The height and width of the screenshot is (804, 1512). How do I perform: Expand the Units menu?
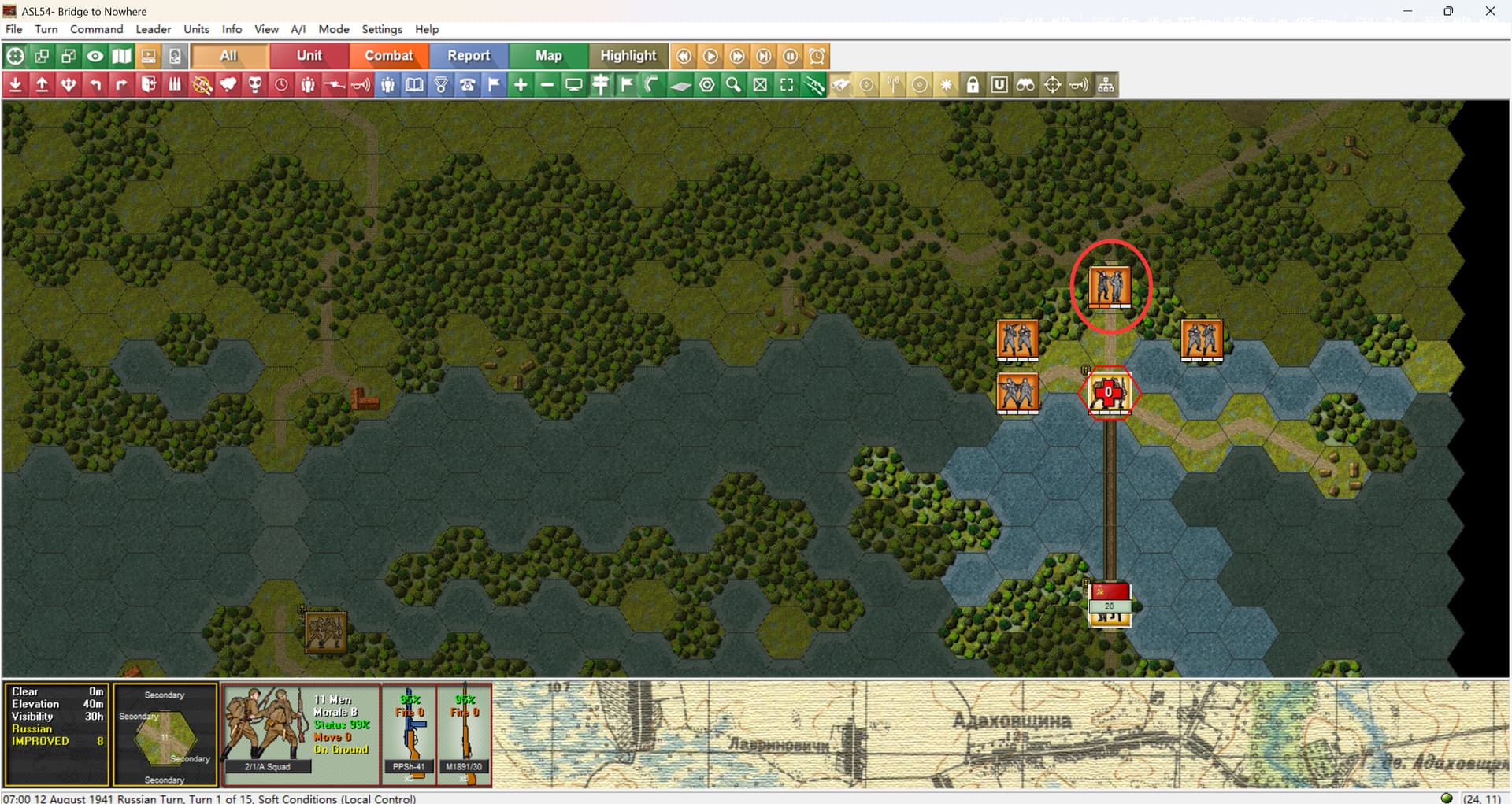click(x=196, y=29)
